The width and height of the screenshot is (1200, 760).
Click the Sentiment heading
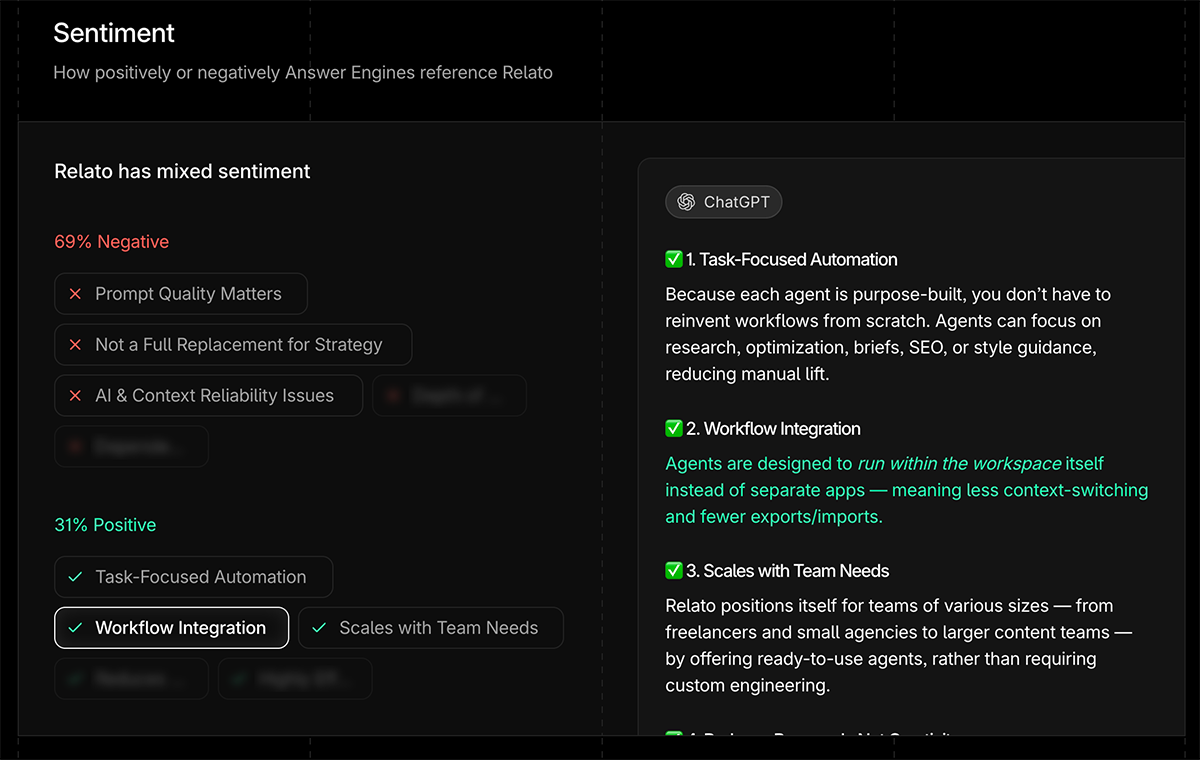(x=114, y=33)
